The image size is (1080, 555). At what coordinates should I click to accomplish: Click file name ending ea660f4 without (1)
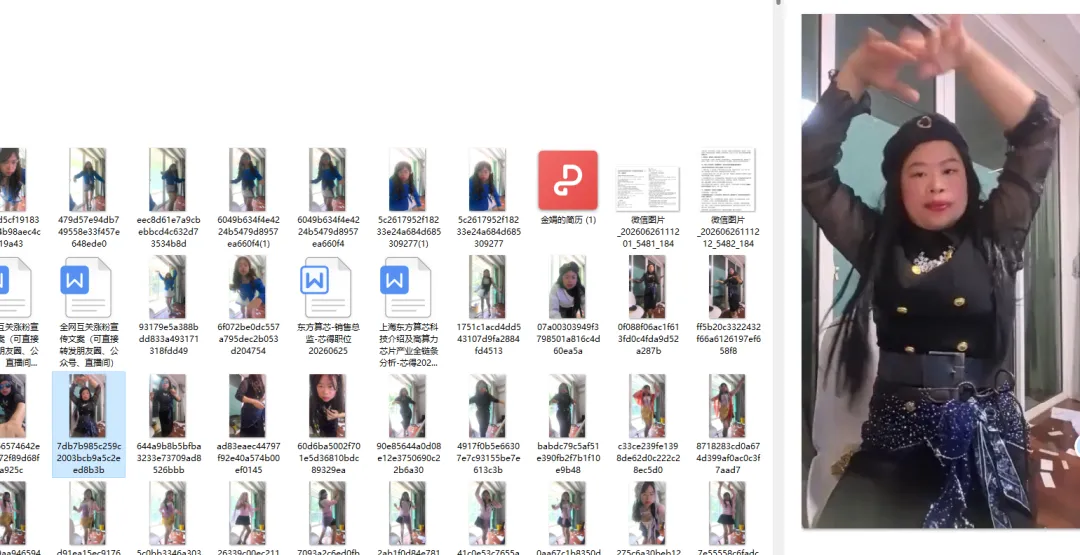(327, 232)
